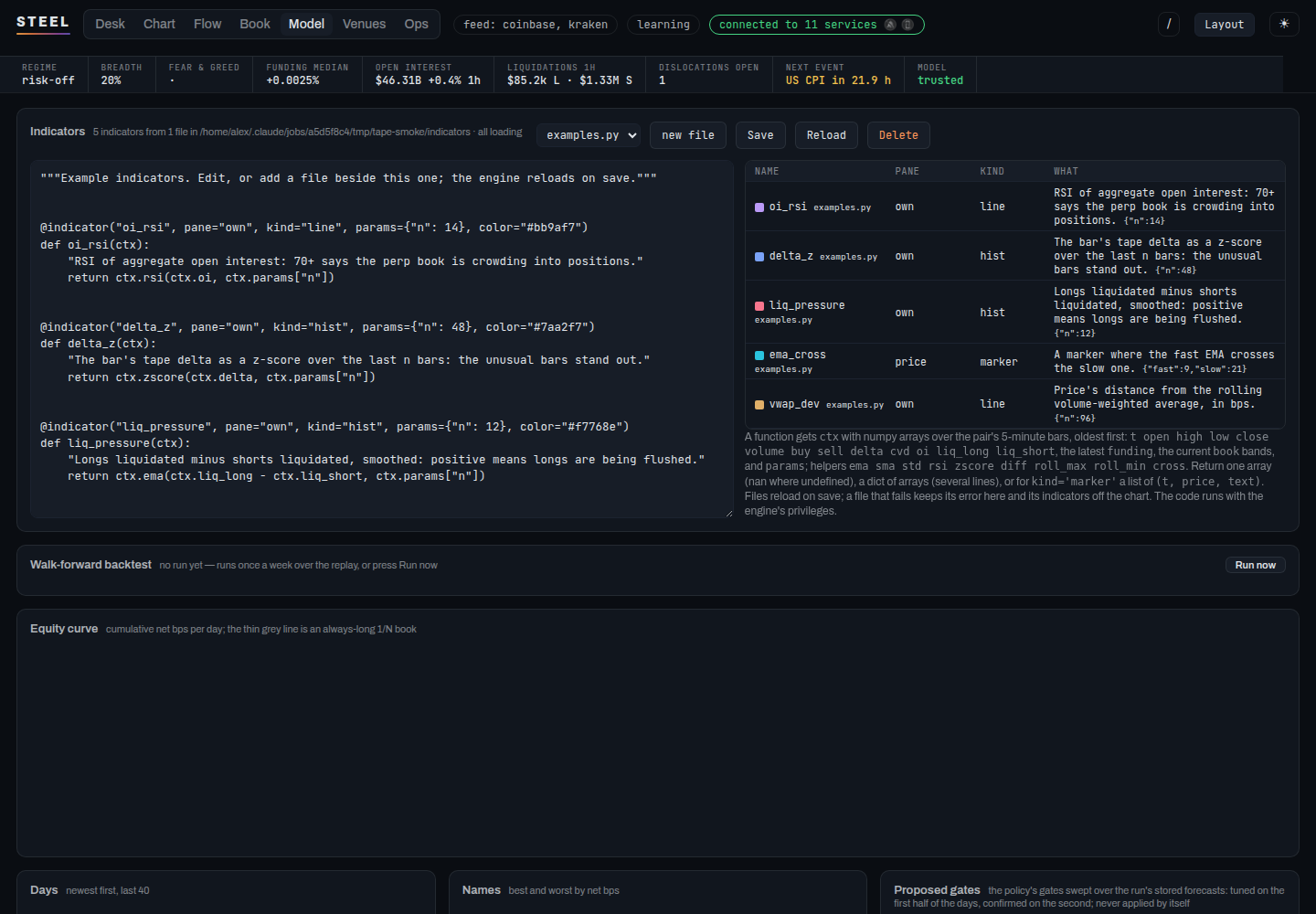
Task: Open the Ops tab
Action: [x=416, y=24]
